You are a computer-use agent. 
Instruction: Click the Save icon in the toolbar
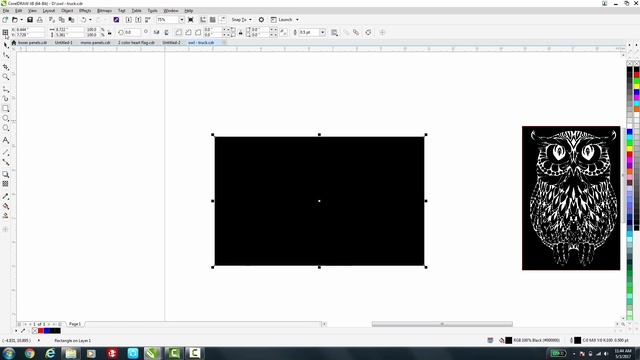click(30, 20)
